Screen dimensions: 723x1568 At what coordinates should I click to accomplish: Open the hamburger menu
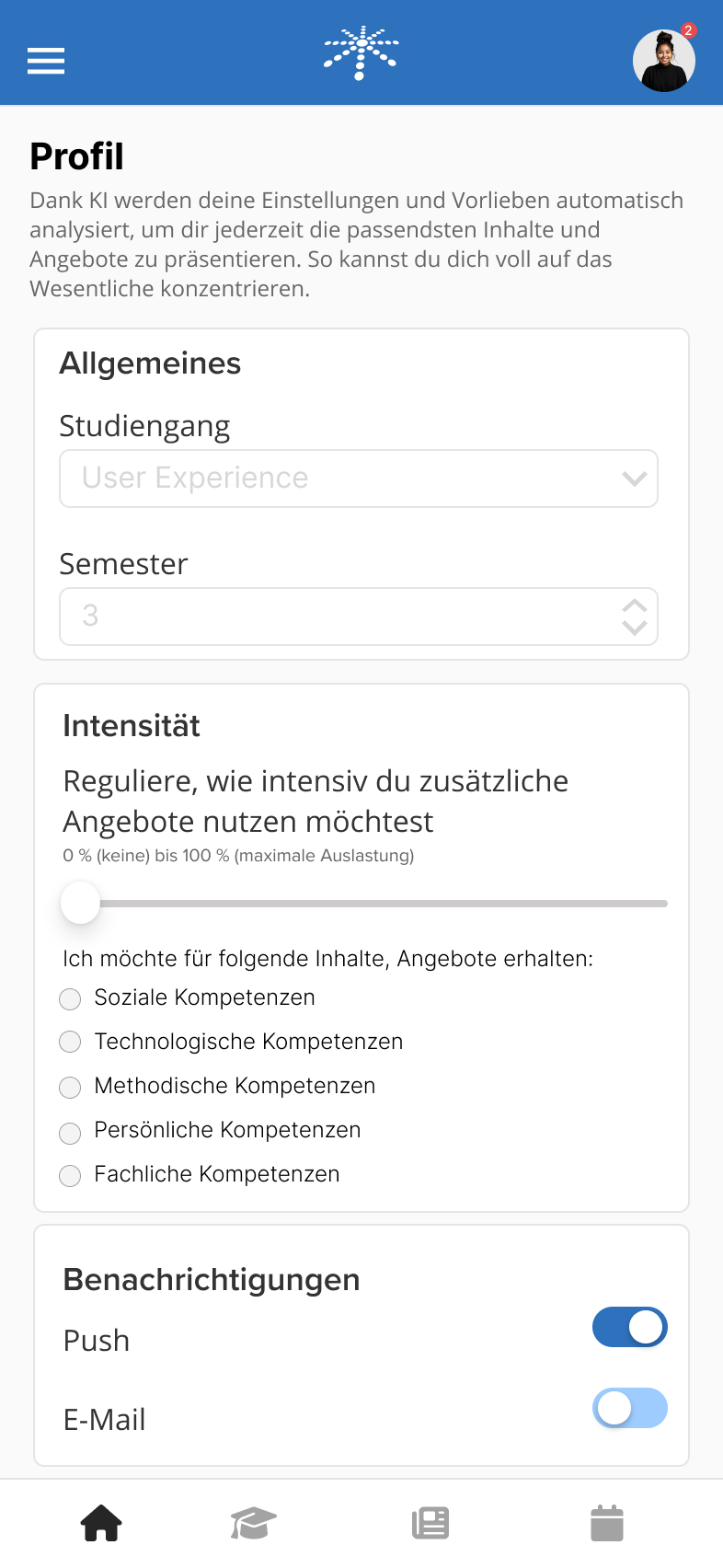[x=46, y=61]
